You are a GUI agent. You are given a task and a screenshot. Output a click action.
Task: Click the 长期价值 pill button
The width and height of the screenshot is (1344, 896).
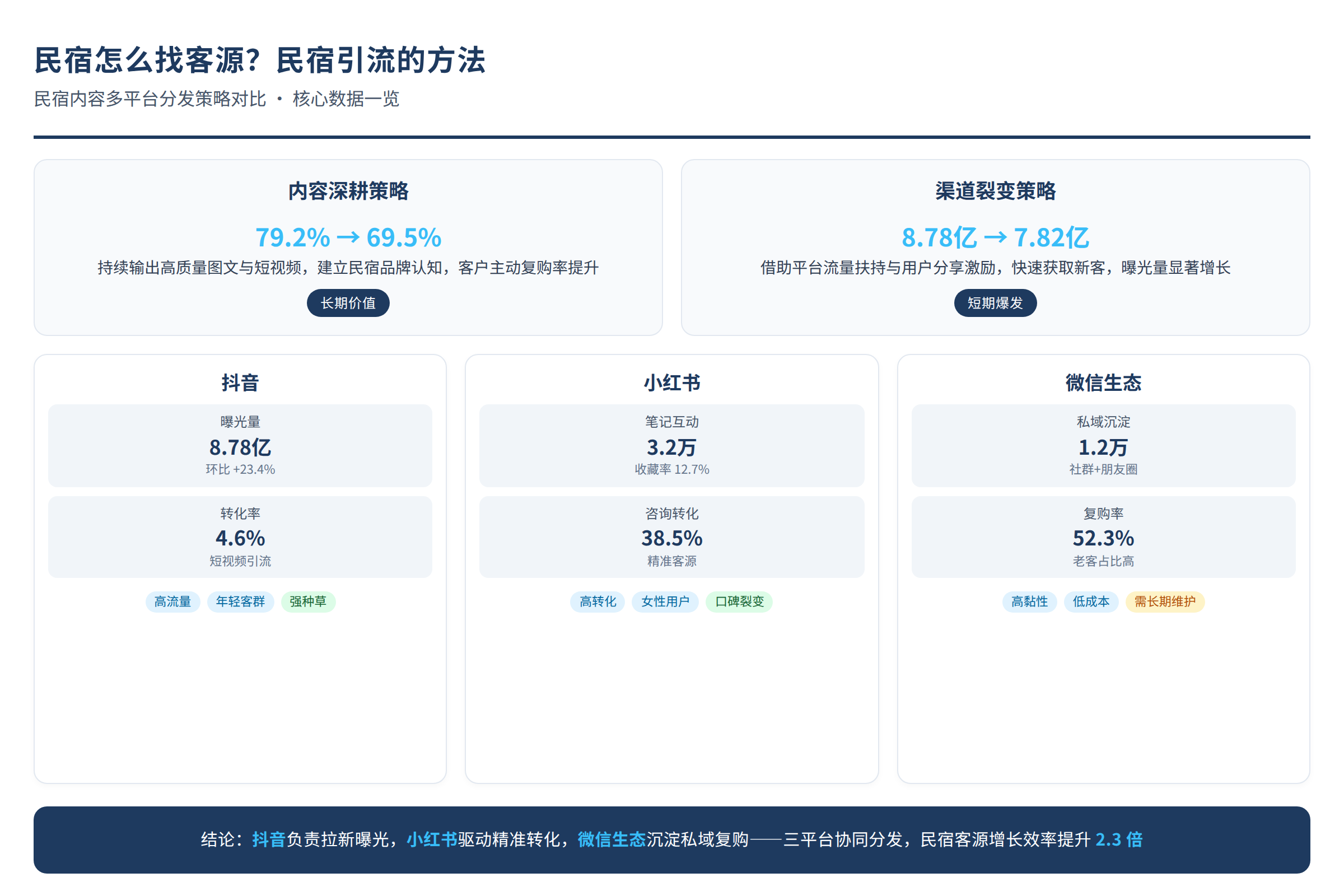coord(348,303)
